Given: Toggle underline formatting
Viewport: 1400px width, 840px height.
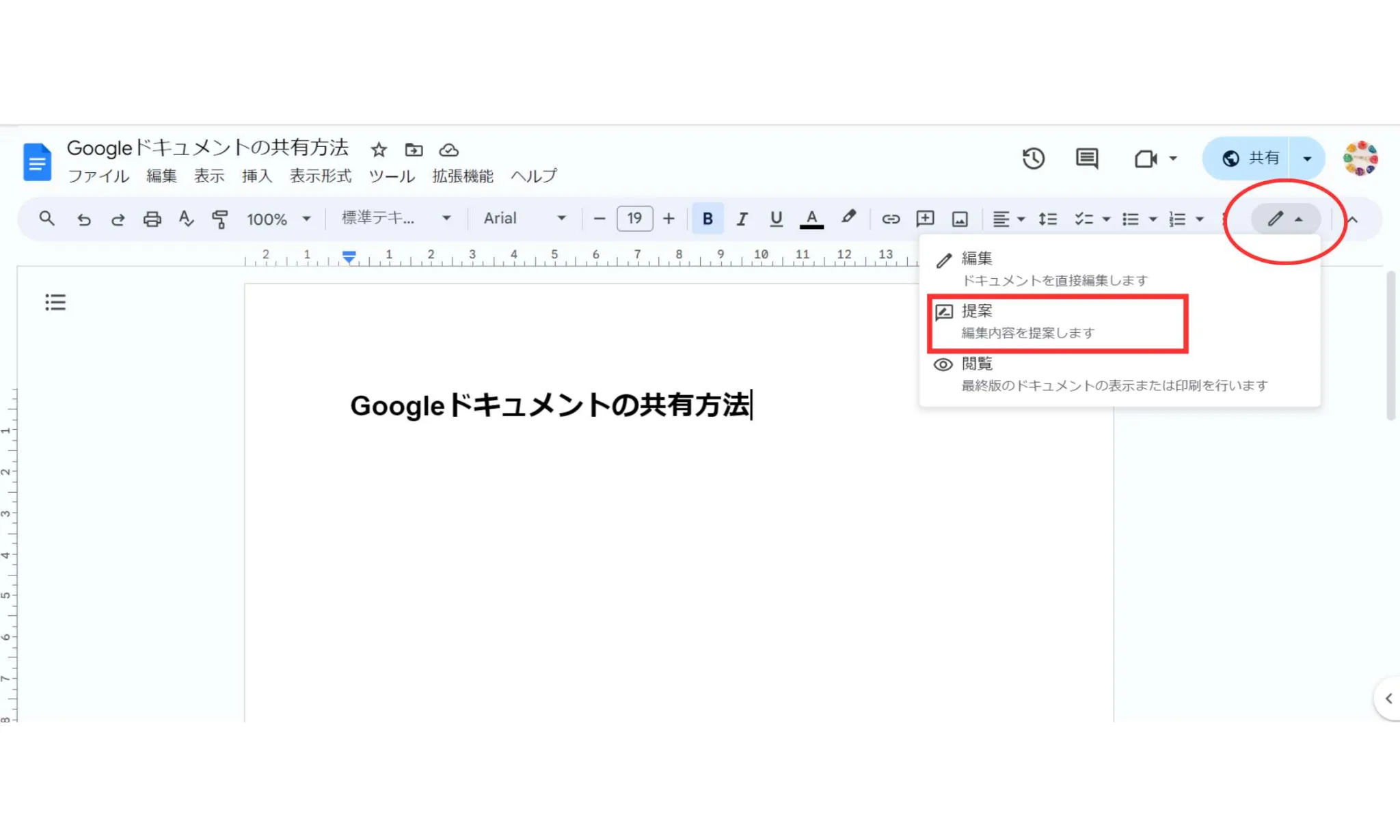Looking at the screenshot, I should 776,219.
